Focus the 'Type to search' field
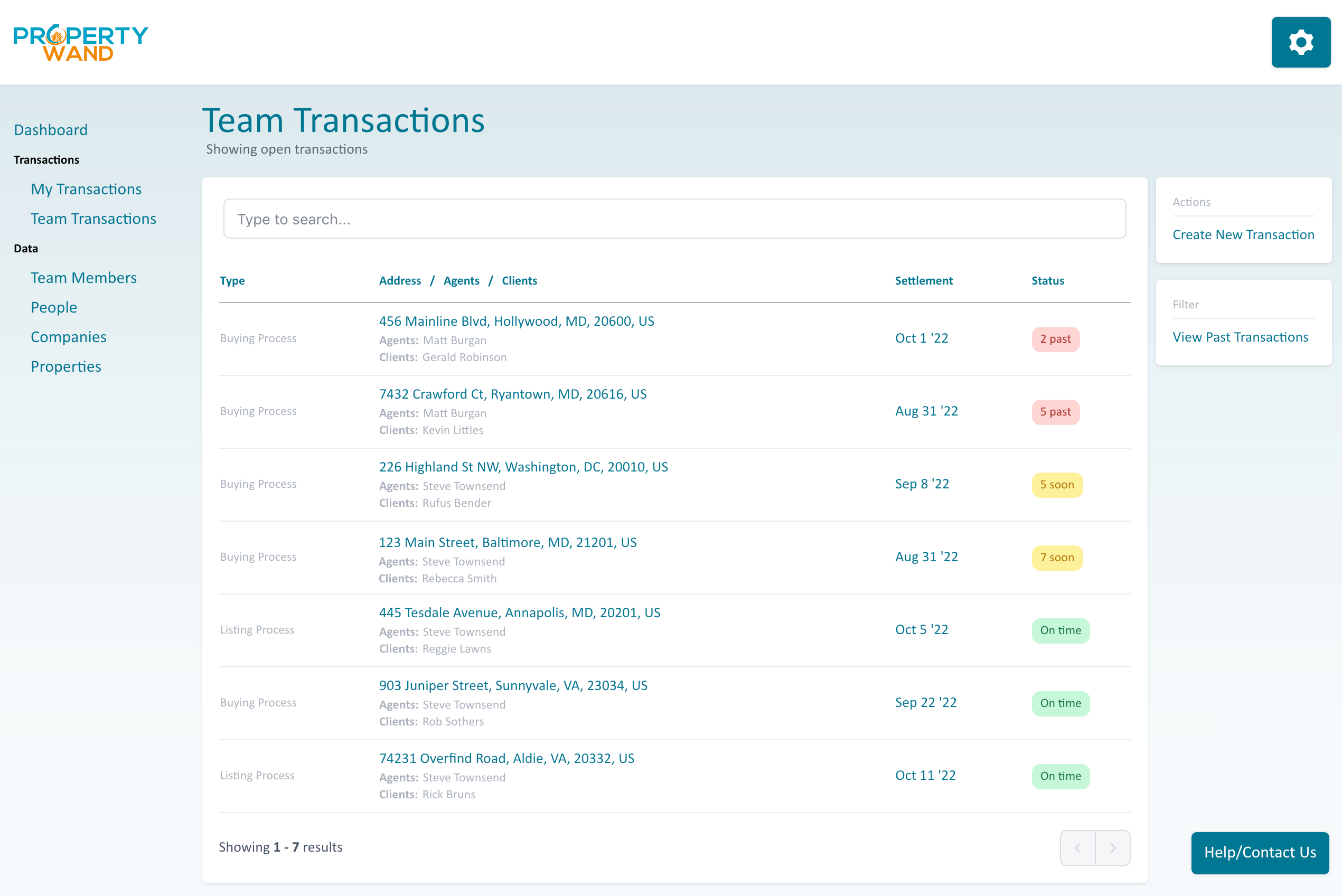The width and height of the screenshot is (1342, 896). [674, 219]
